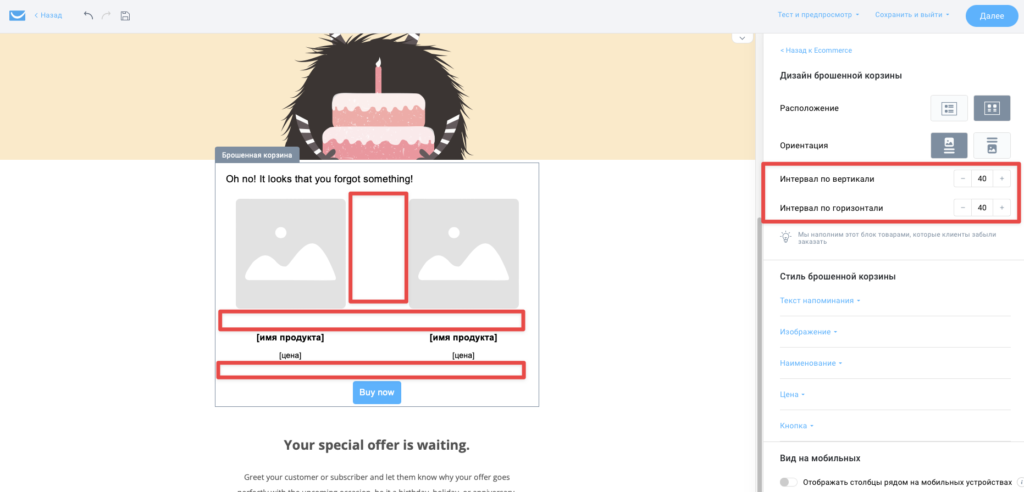Choose image-at-bottom orientation icon
This screenshot has width=1024, height=492.
click(992, 145)
